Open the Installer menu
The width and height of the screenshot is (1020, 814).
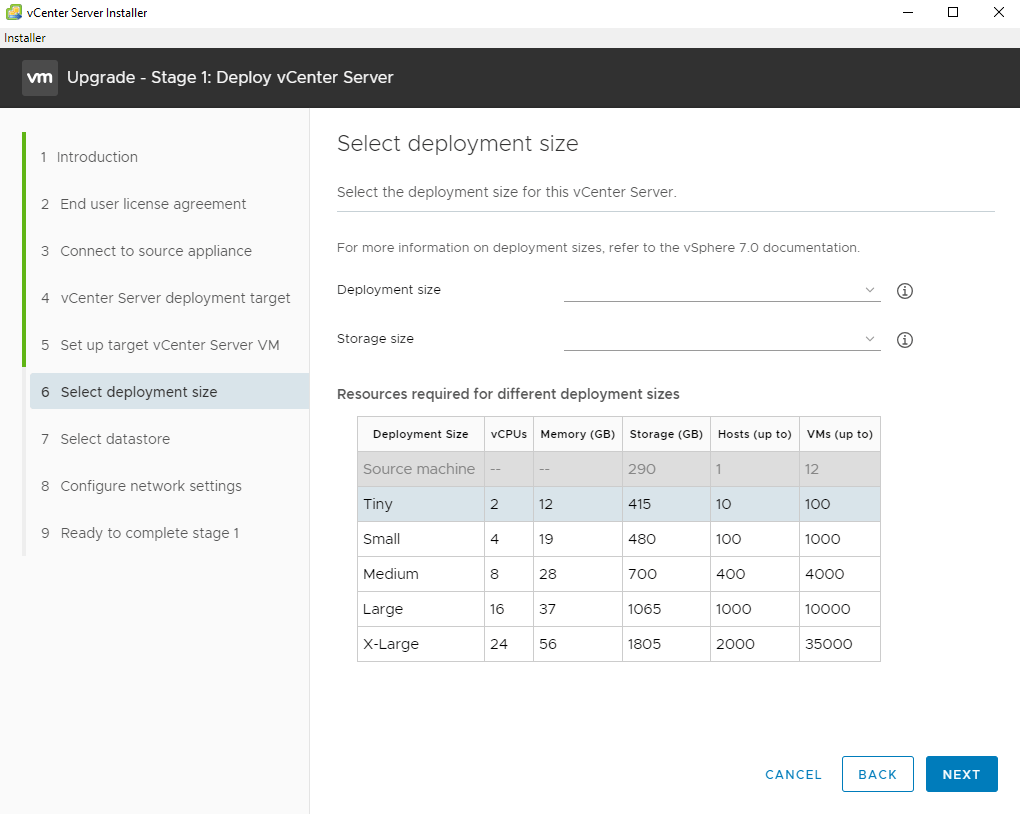[25, 38]
